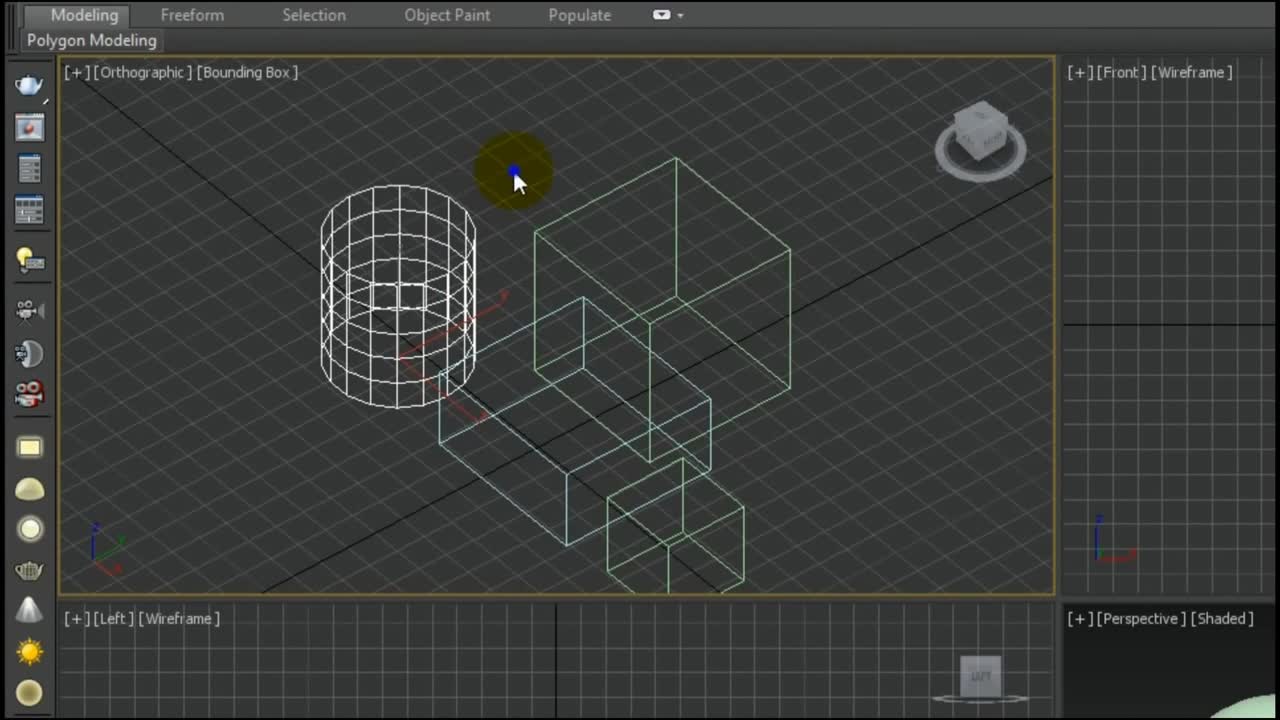Select the ring torus primitive icon
The width and height of the screenshot is (1280, 720).
tap(29, 529)
